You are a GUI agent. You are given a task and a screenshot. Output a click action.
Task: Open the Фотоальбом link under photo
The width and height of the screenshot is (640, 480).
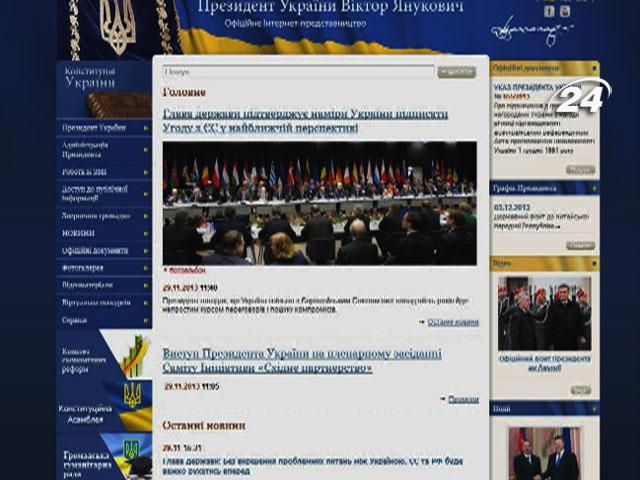coord(187,270)
